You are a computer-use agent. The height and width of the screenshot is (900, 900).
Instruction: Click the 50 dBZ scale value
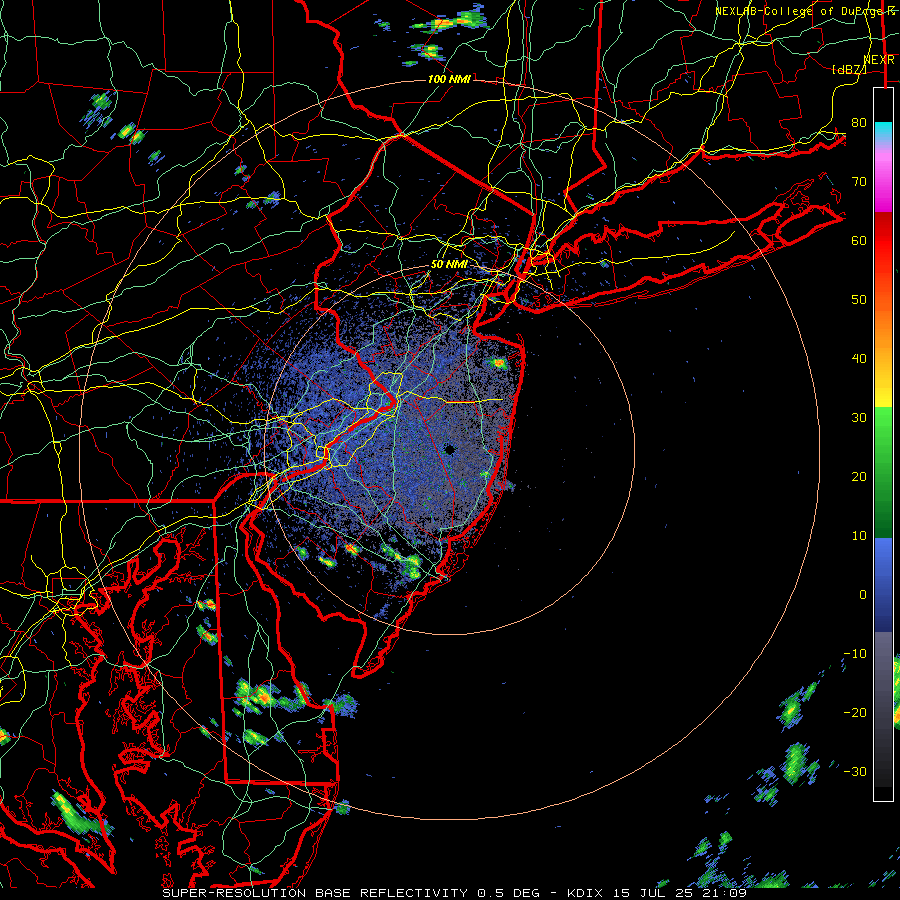pos(859,300)
